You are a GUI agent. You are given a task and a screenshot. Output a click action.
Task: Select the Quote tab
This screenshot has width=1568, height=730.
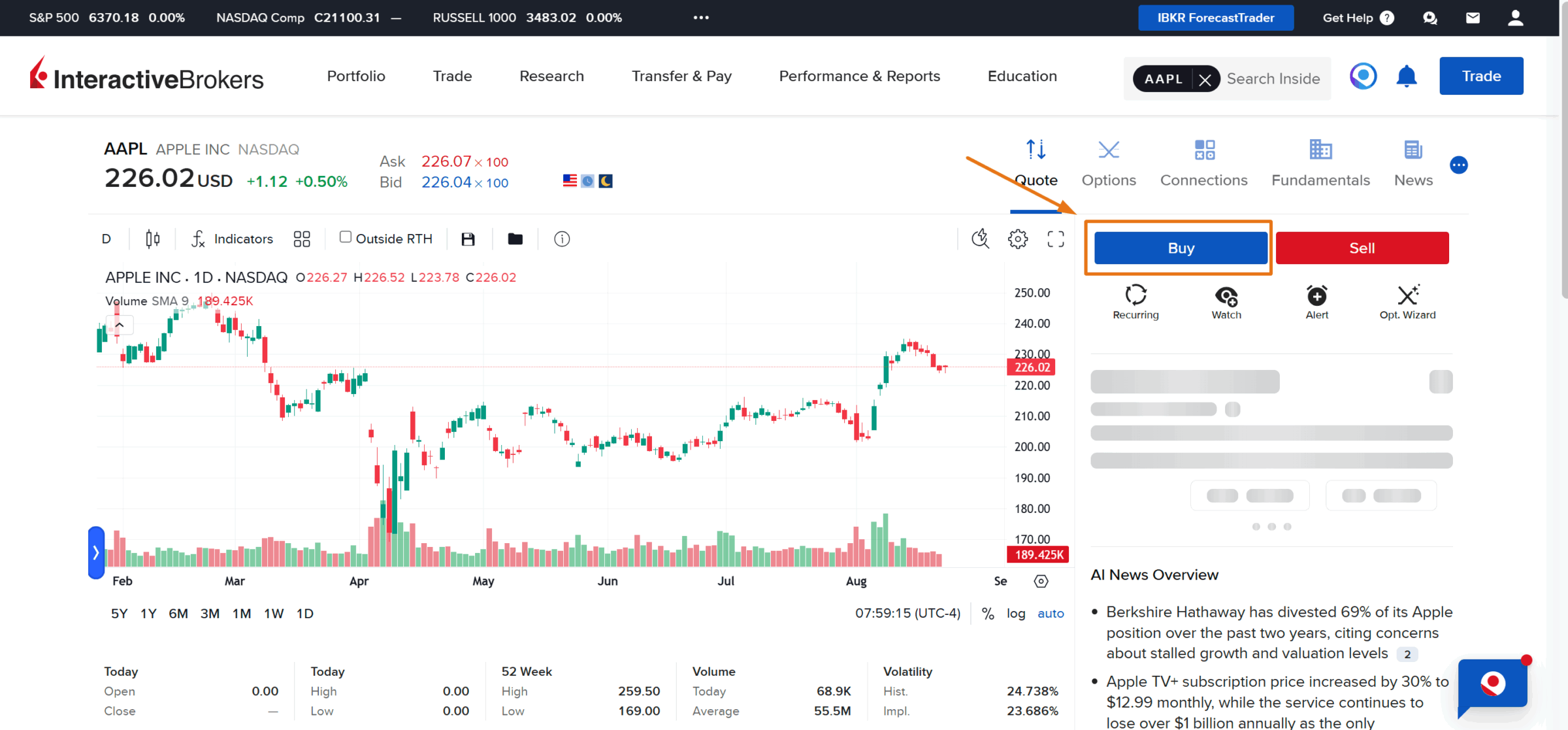coord(1036,164)
